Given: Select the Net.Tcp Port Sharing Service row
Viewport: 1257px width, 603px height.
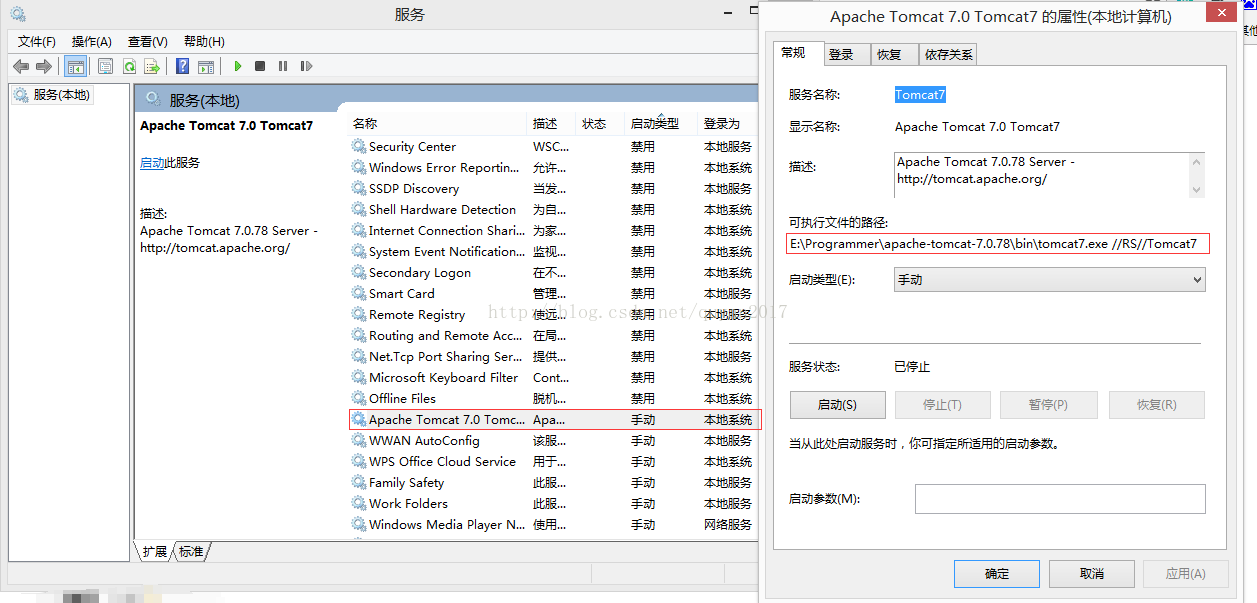Looking at the screenshot, I should [x=555, y=356].
